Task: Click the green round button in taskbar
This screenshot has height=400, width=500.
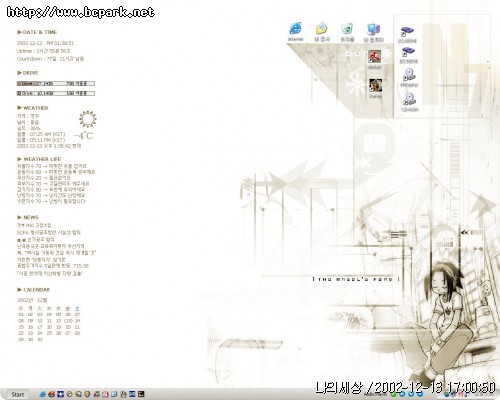Action: 393,394
